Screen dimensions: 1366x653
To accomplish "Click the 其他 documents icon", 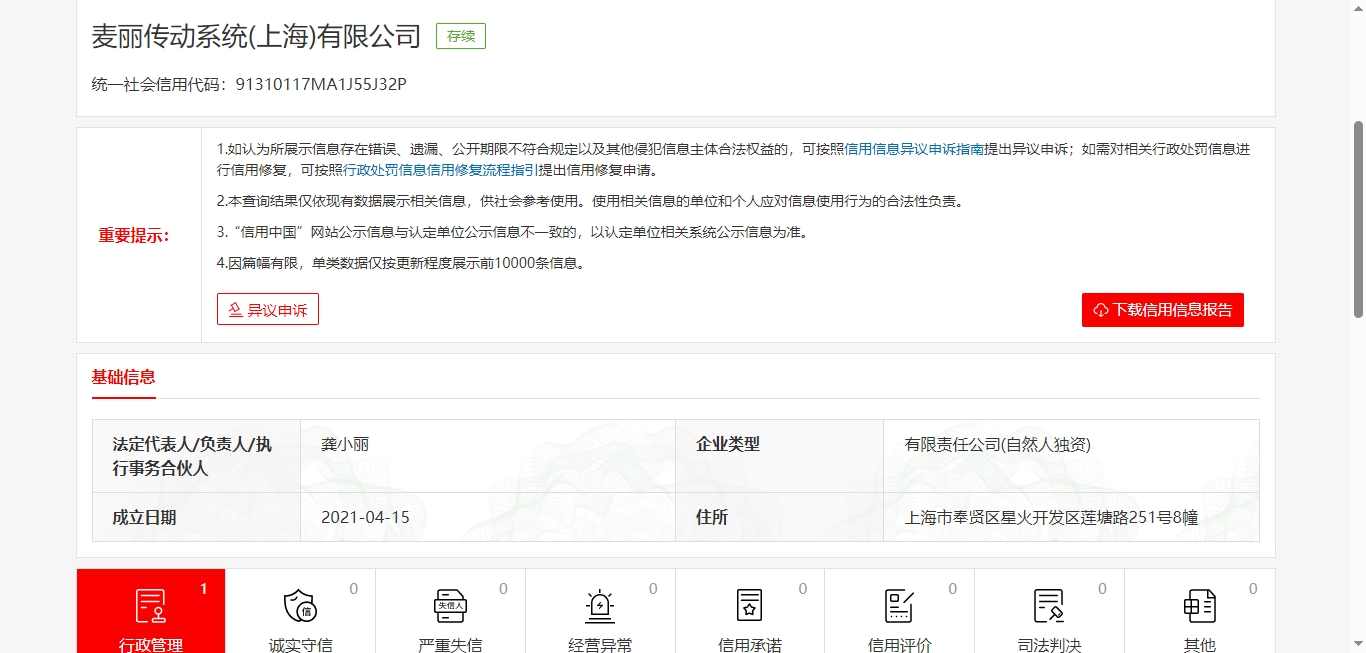I will coord(1199,606).
